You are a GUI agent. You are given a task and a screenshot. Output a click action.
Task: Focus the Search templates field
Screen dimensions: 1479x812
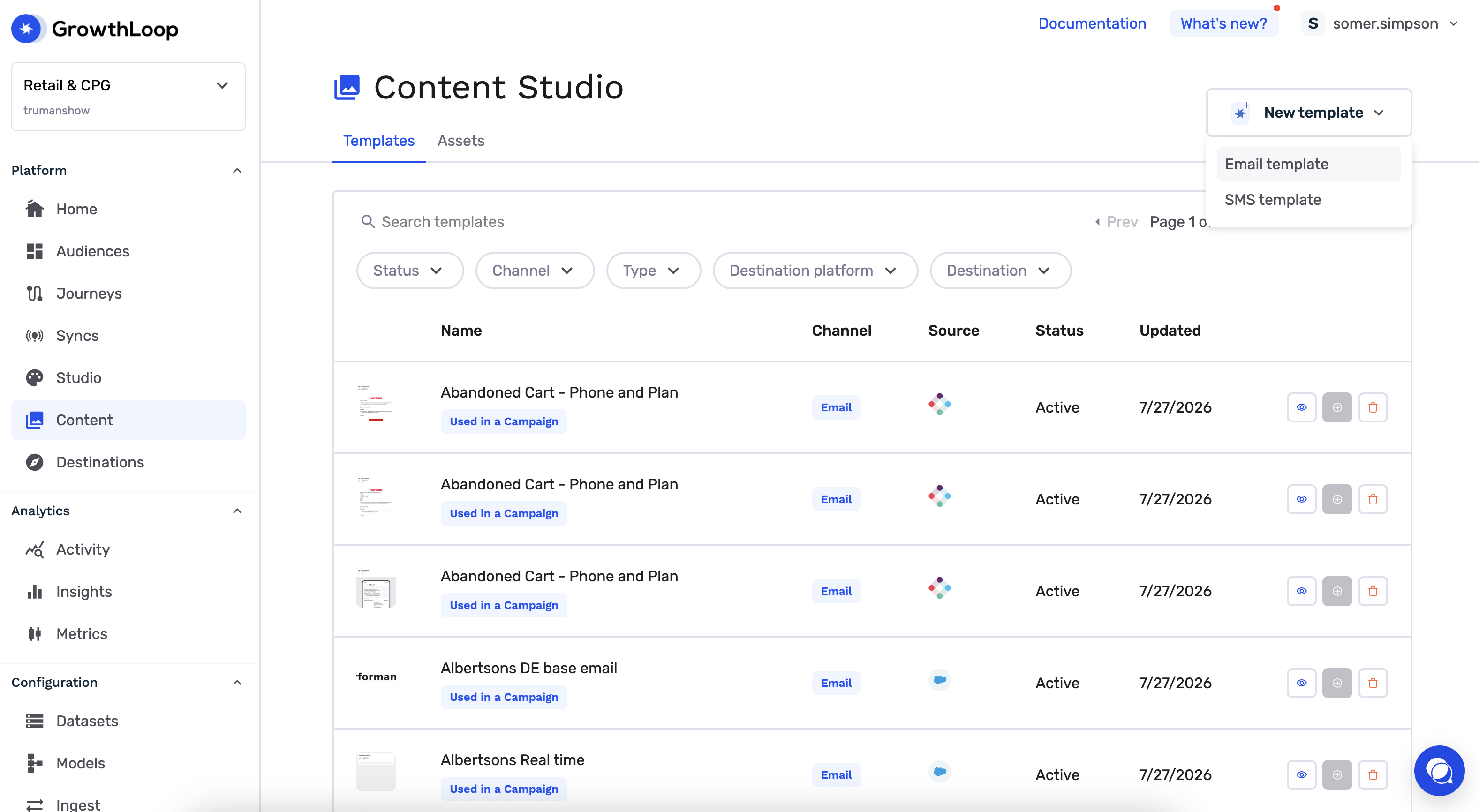(443, 221)
